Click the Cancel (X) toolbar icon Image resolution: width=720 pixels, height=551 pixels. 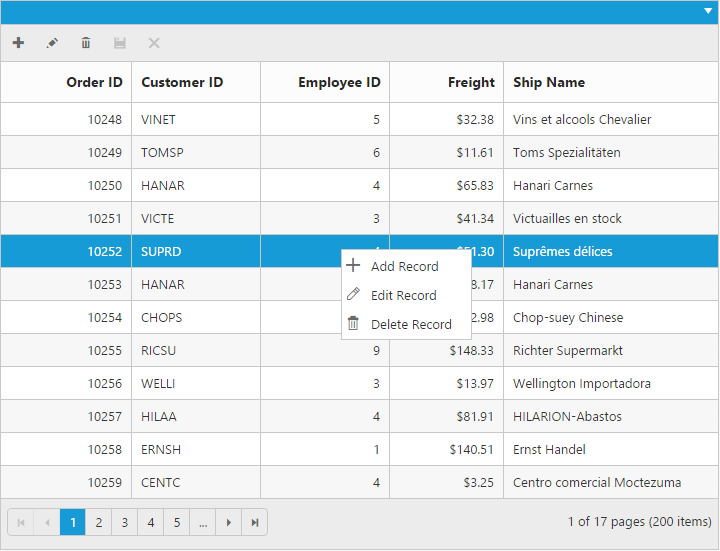click(154, 43)
